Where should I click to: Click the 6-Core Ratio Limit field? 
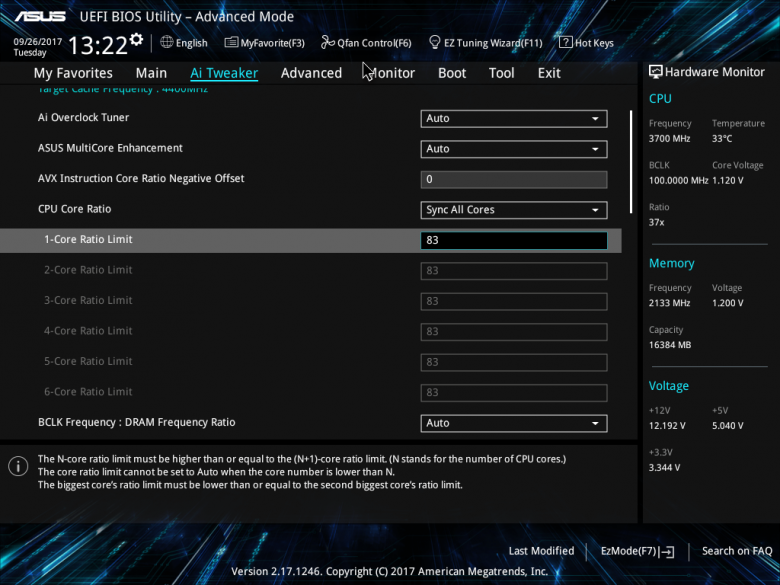click(514, 392)
